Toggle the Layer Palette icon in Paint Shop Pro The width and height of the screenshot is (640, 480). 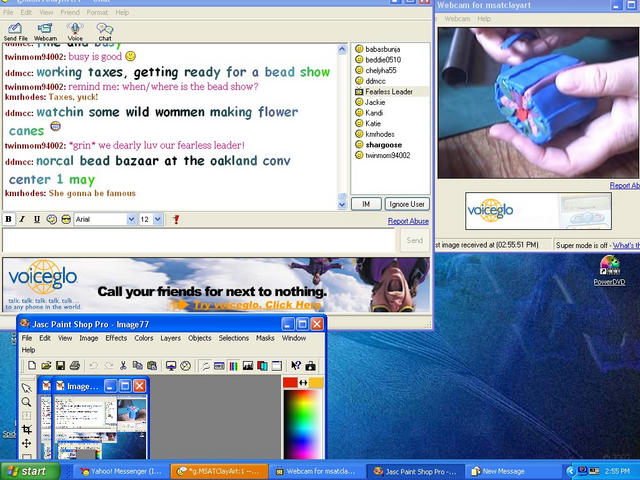(262, 366)
